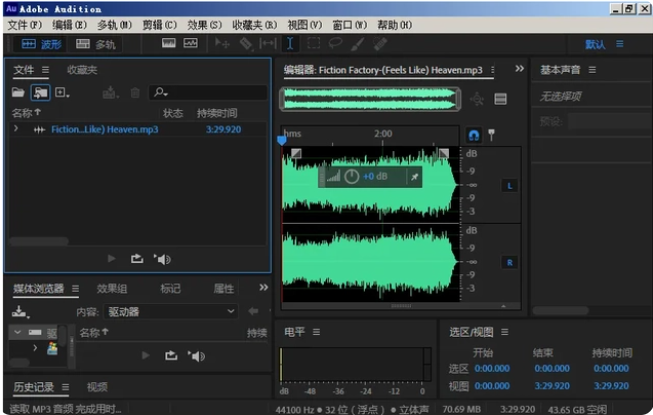Open the 效果(S) menu
Image resolution: width=653 pixels, height=415 pixels.
(204, 24)
